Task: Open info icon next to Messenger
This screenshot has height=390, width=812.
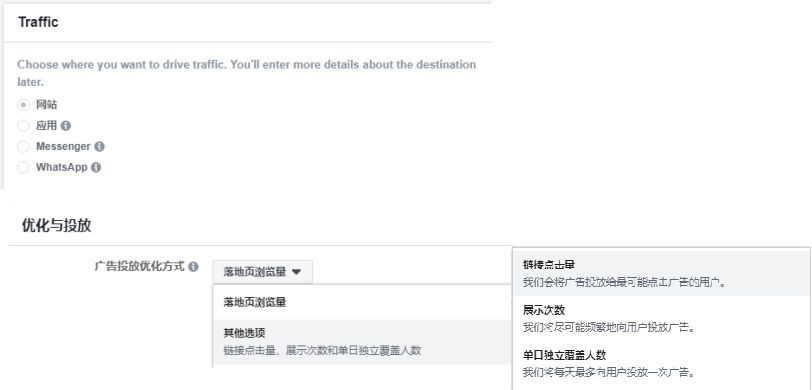Action: [x=99, y=147]
